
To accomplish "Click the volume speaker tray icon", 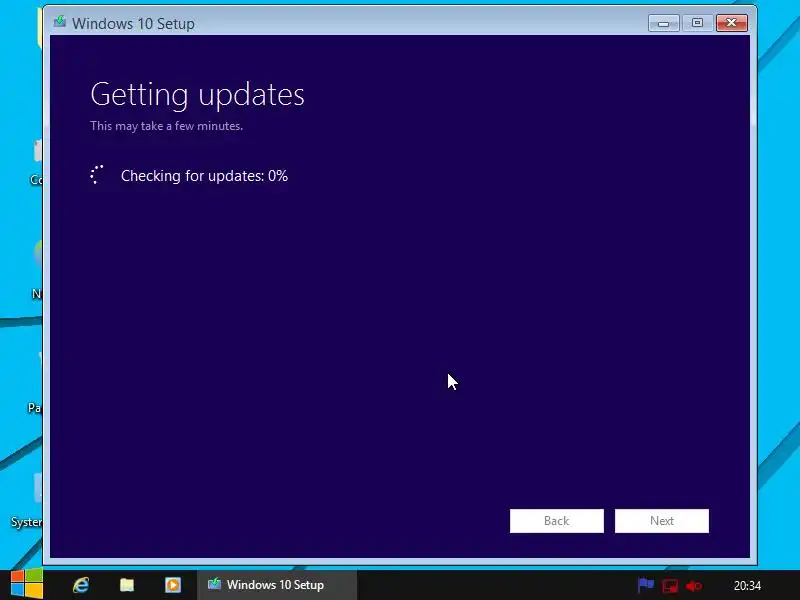I will (x=694, y=586).
